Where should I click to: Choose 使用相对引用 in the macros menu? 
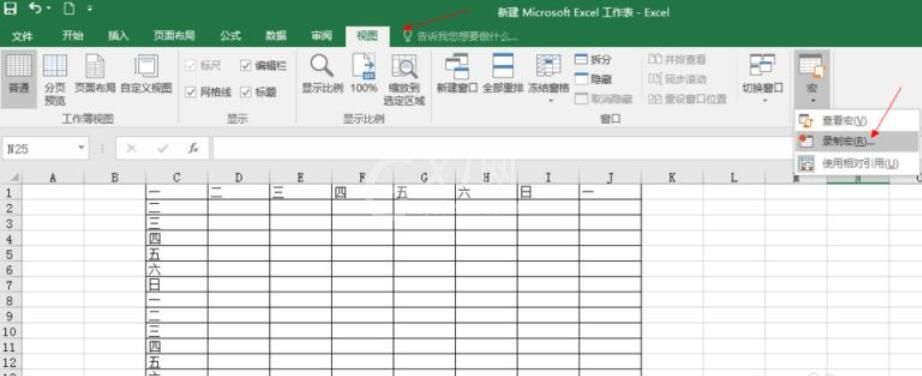[857, 163]
